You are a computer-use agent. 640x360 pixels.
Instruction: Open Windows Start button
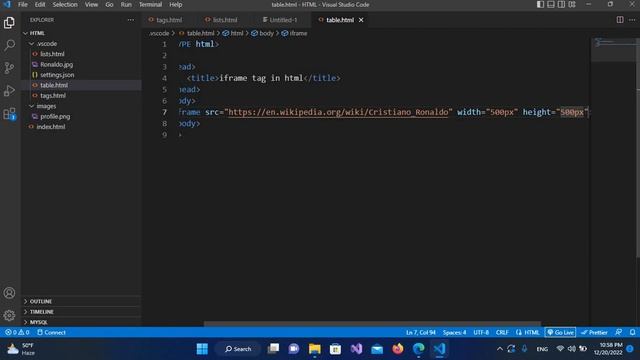(x=202, y=349)
